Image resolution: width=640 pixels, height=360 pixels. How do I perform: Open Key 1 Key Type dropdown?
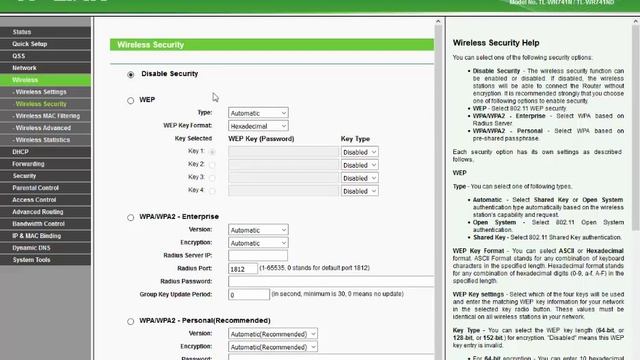[x=360, y=152]
